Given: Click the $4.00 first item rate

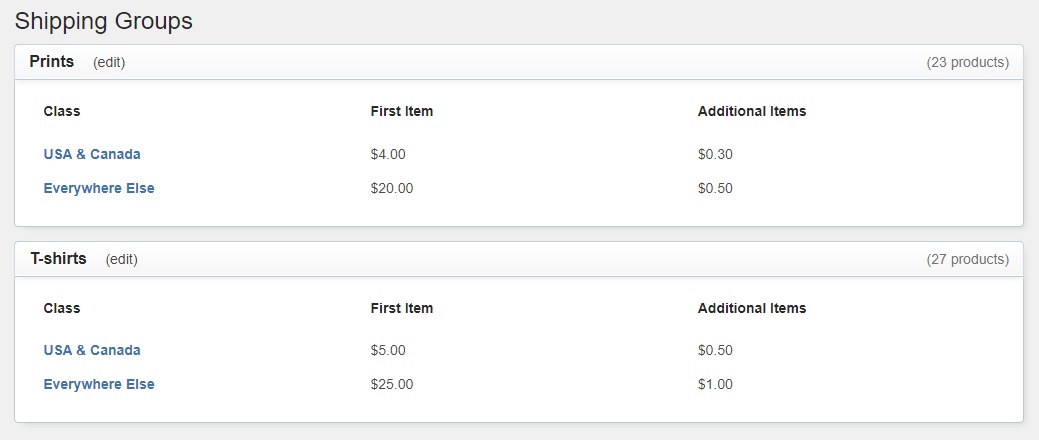Looking at the screenshot, I should click(388, 154).
